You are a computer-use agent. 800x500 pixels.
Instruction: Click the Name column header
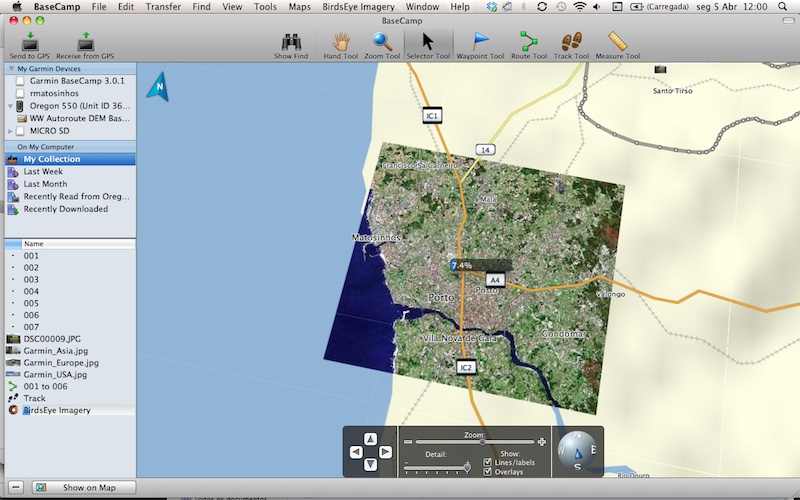(79, 244)
